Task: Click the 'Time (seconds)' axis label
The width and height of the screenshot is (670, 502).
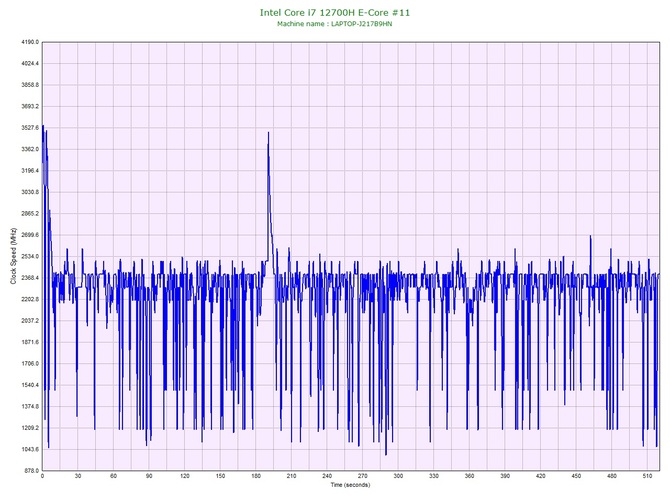Action: point(350,485)
